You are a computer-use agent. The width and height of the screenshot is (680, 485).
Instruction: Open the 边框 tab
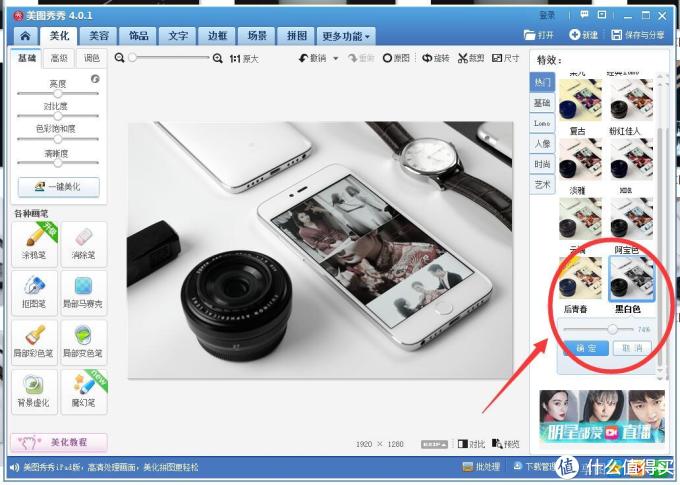click(217, 36)
